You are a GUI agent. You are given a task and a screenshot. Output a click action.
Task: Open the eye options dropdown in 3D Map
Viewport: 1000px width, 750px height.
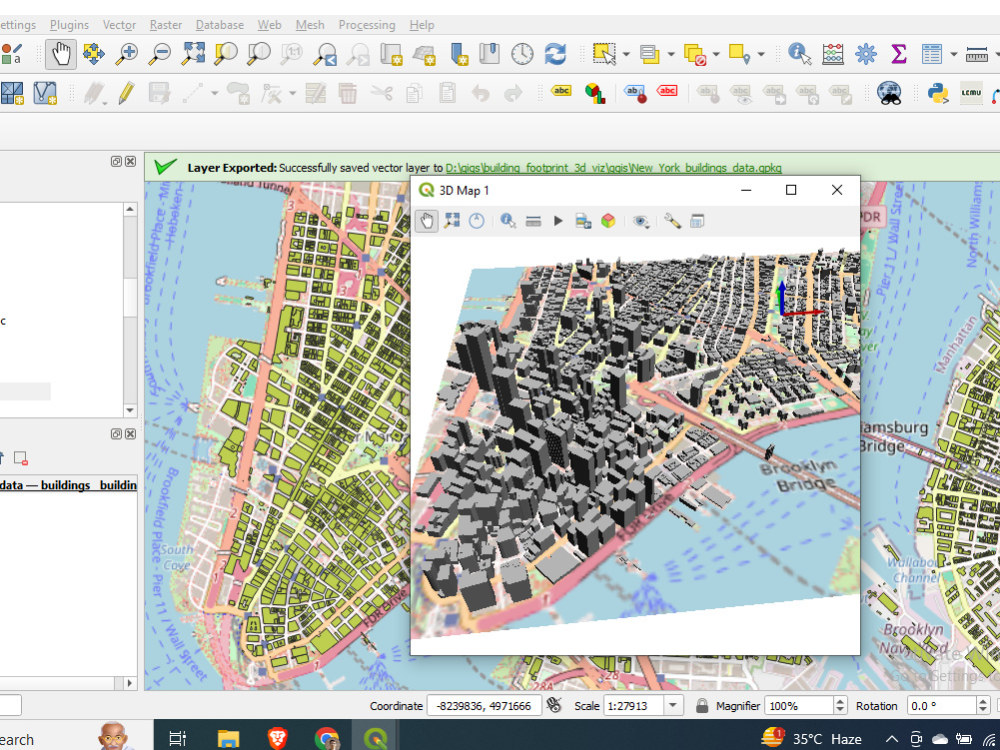tap(641, 221)
